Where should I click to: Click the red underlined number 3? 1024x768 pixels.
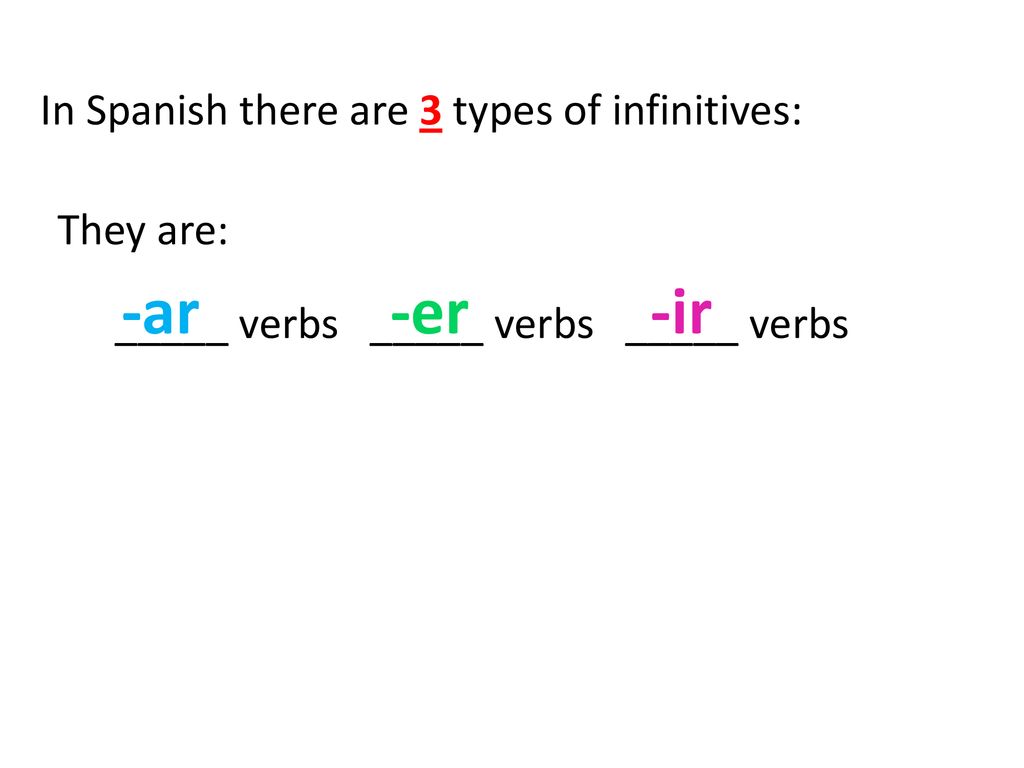tap(430, 112)
